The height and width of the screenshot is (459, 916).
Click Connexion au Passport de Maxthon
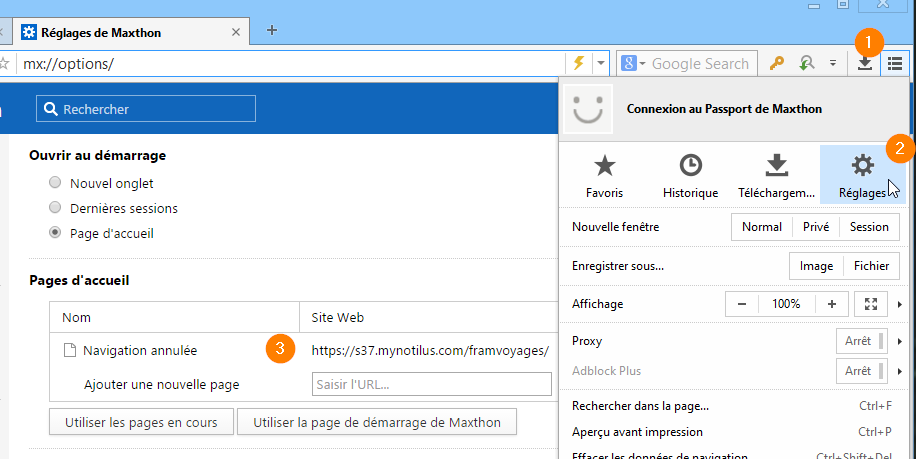click(x=724, y=109)
